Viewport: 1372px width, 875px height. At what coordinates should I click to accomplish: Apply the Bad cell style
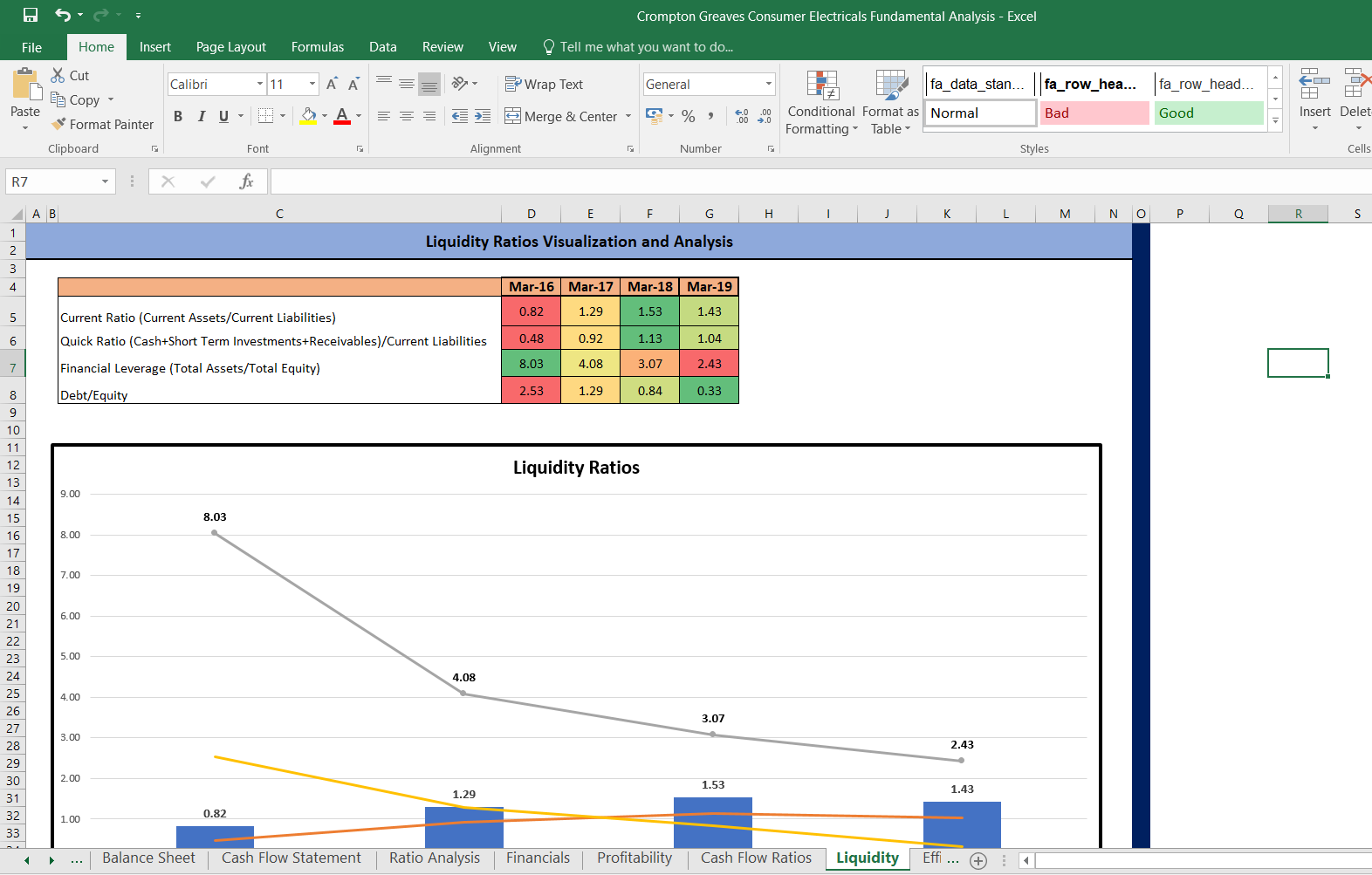coord(1094,113)
